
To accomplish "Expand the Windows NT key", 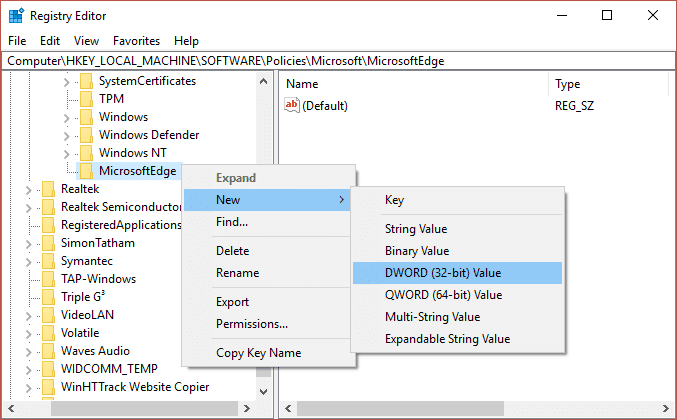I will coord(66,154).
